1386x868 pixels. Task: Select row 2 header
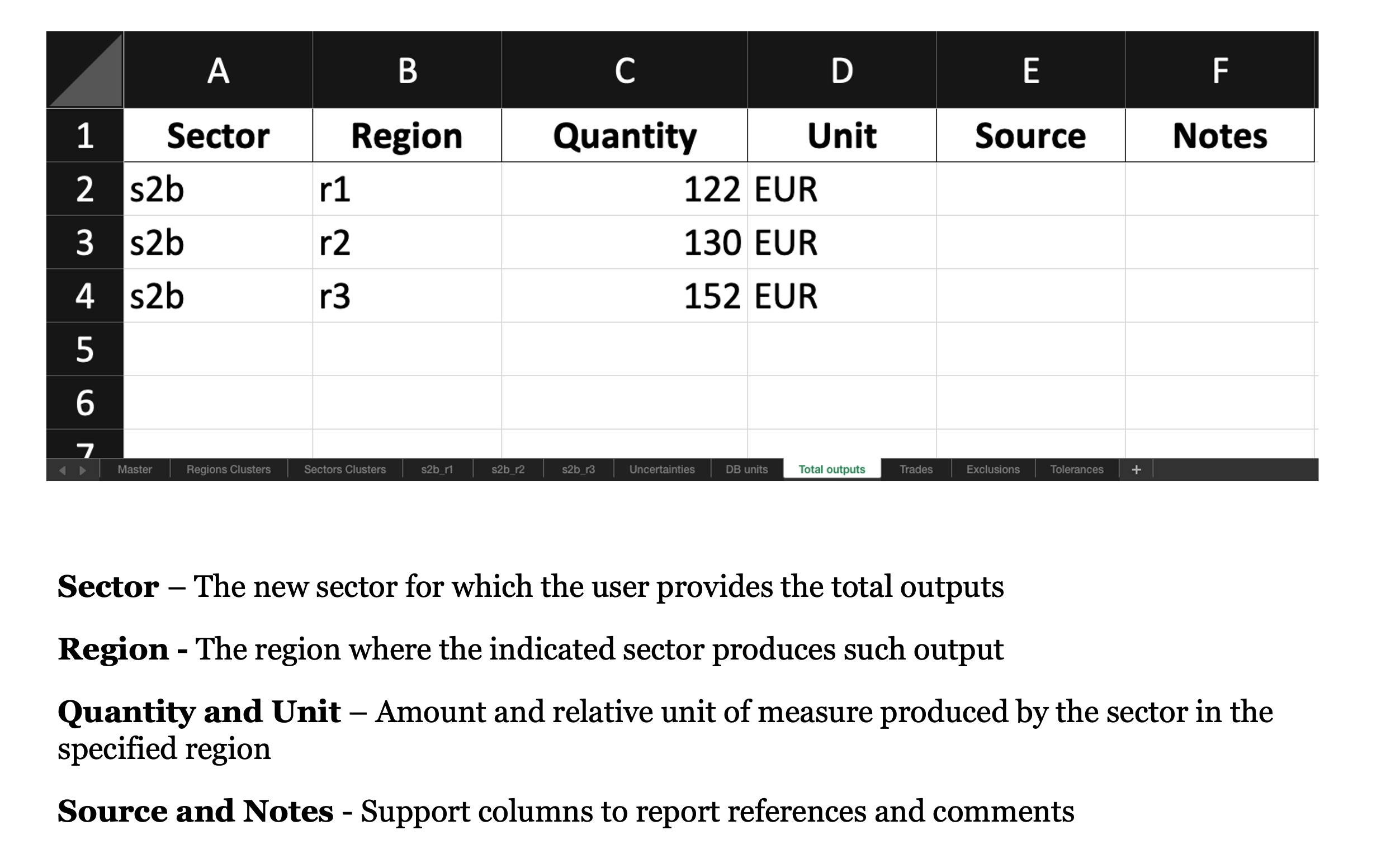[85, 189]
